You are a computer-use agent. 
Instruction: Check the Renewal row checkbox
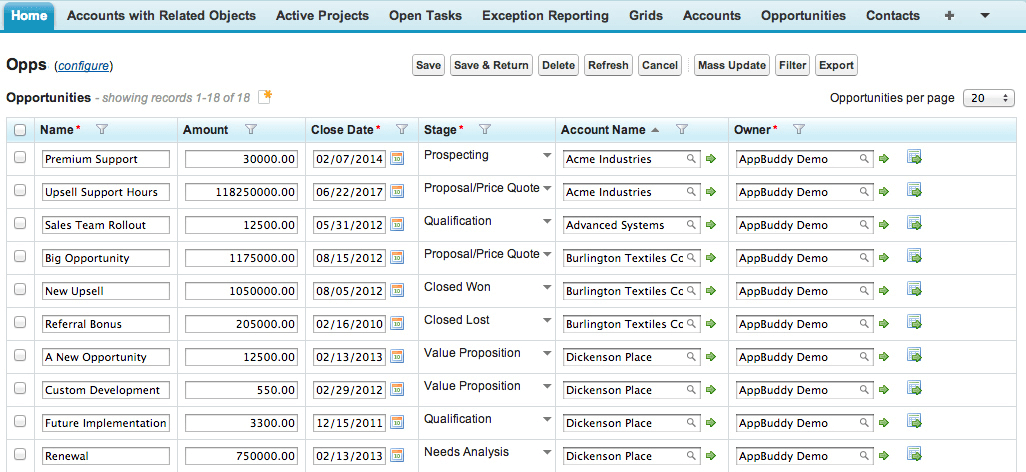pyautogui.click(x=20, y=456)
